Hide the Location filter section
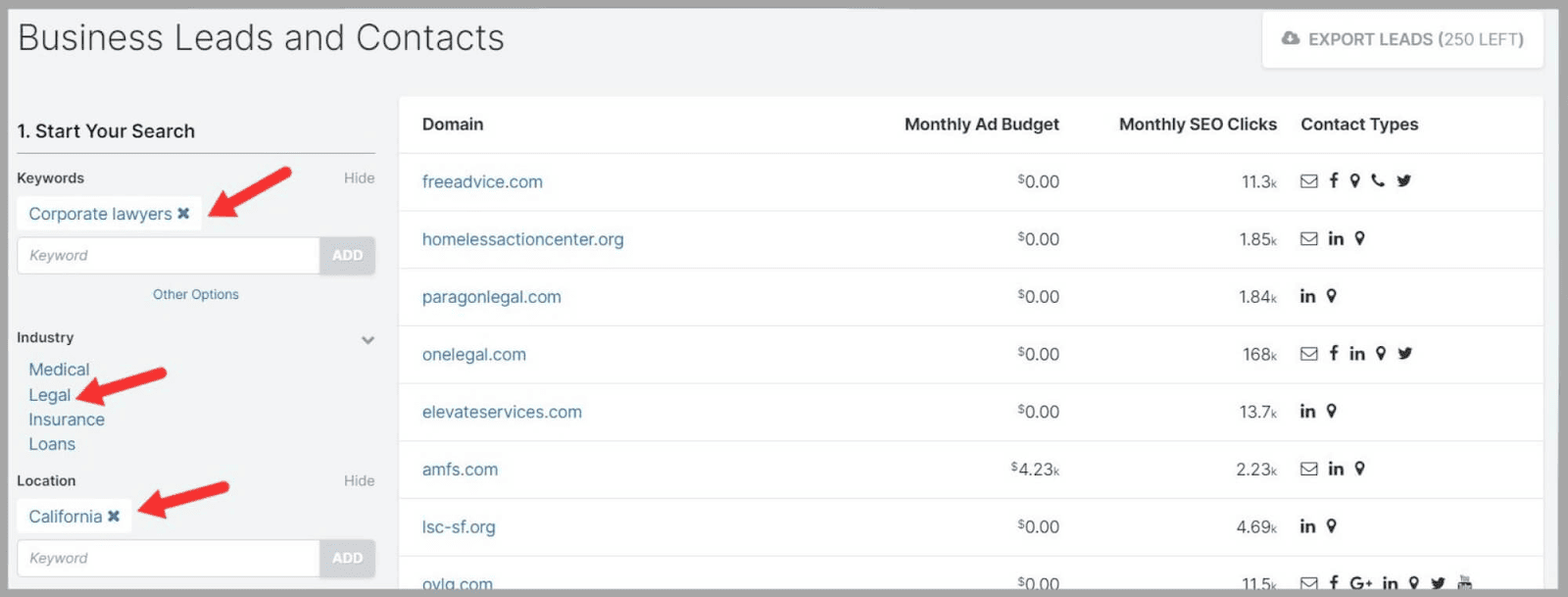Screen dimensions: 1568x597 click(x=359, y=480)
